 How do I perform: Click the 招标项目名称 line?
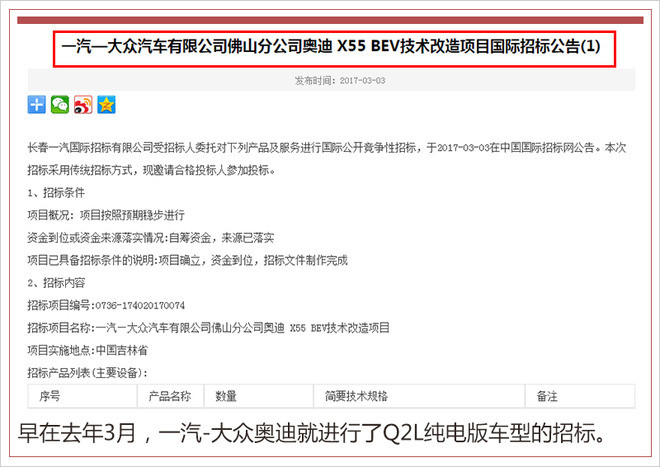pos(208,328)
